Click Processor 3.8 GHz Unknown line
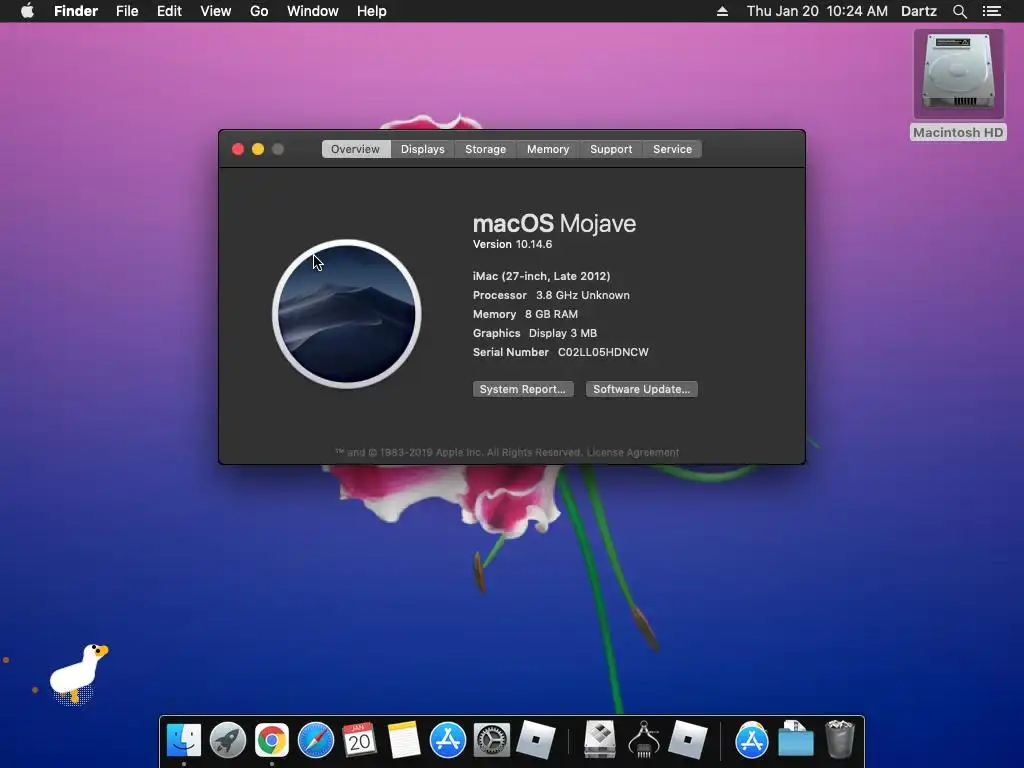This screenshot has height=768, width=1024. click(x=551, y=295)
